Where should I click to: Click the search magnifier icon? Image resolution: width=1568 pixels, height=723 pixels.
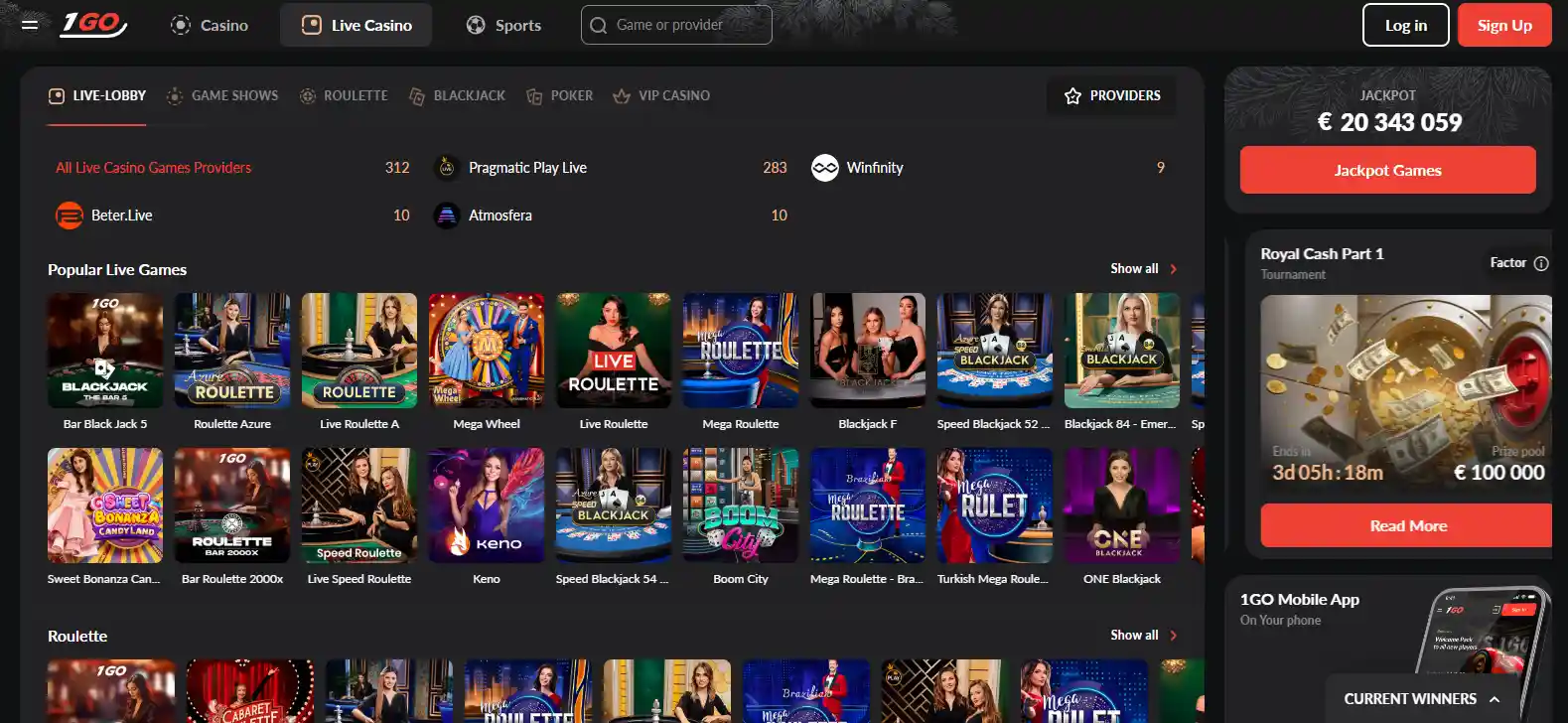[598, 25]
